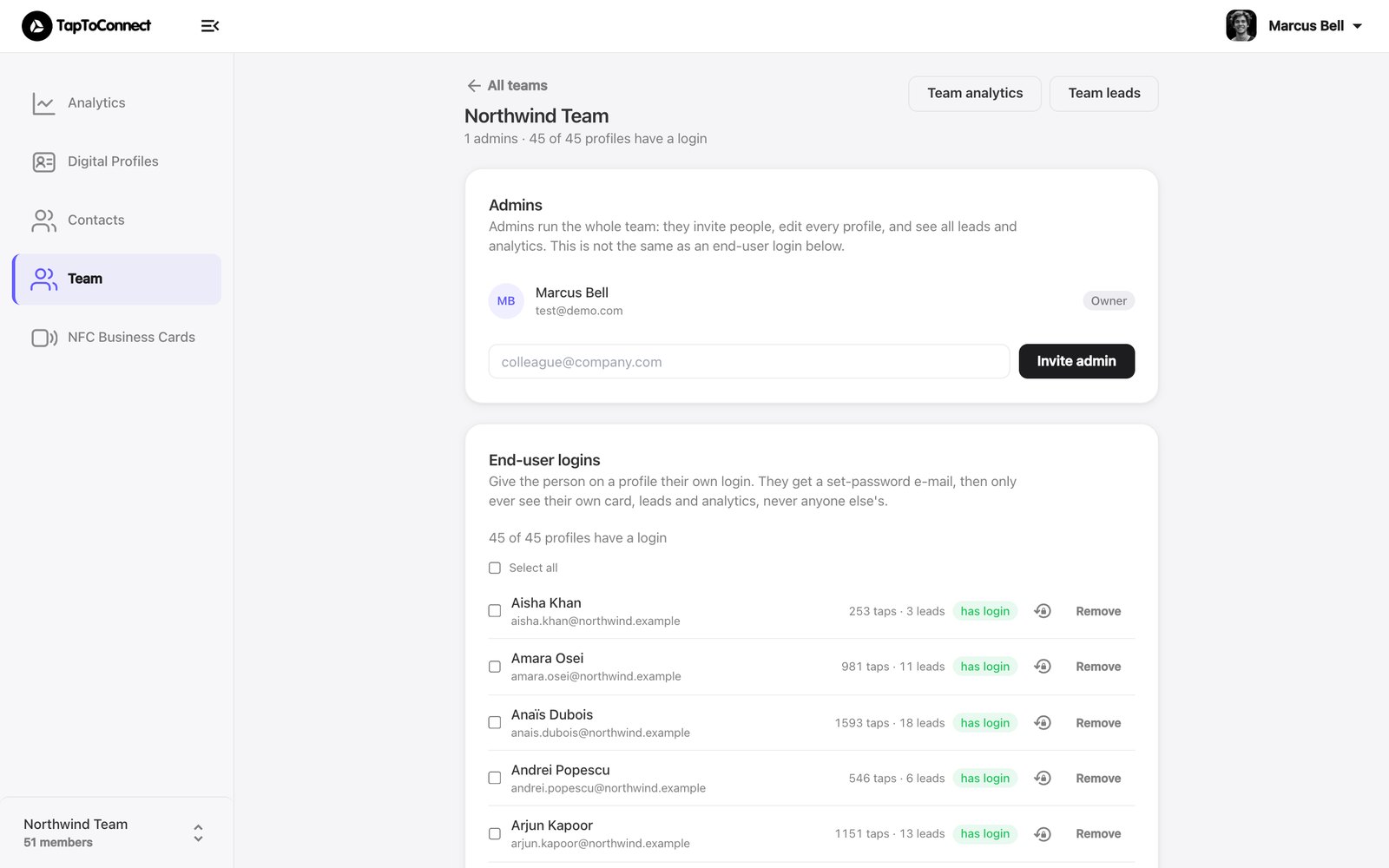Collapse the sidebar menu icon
This screenshot has height=868, width=1389.
pyautogui.click(x=210, y=26)
